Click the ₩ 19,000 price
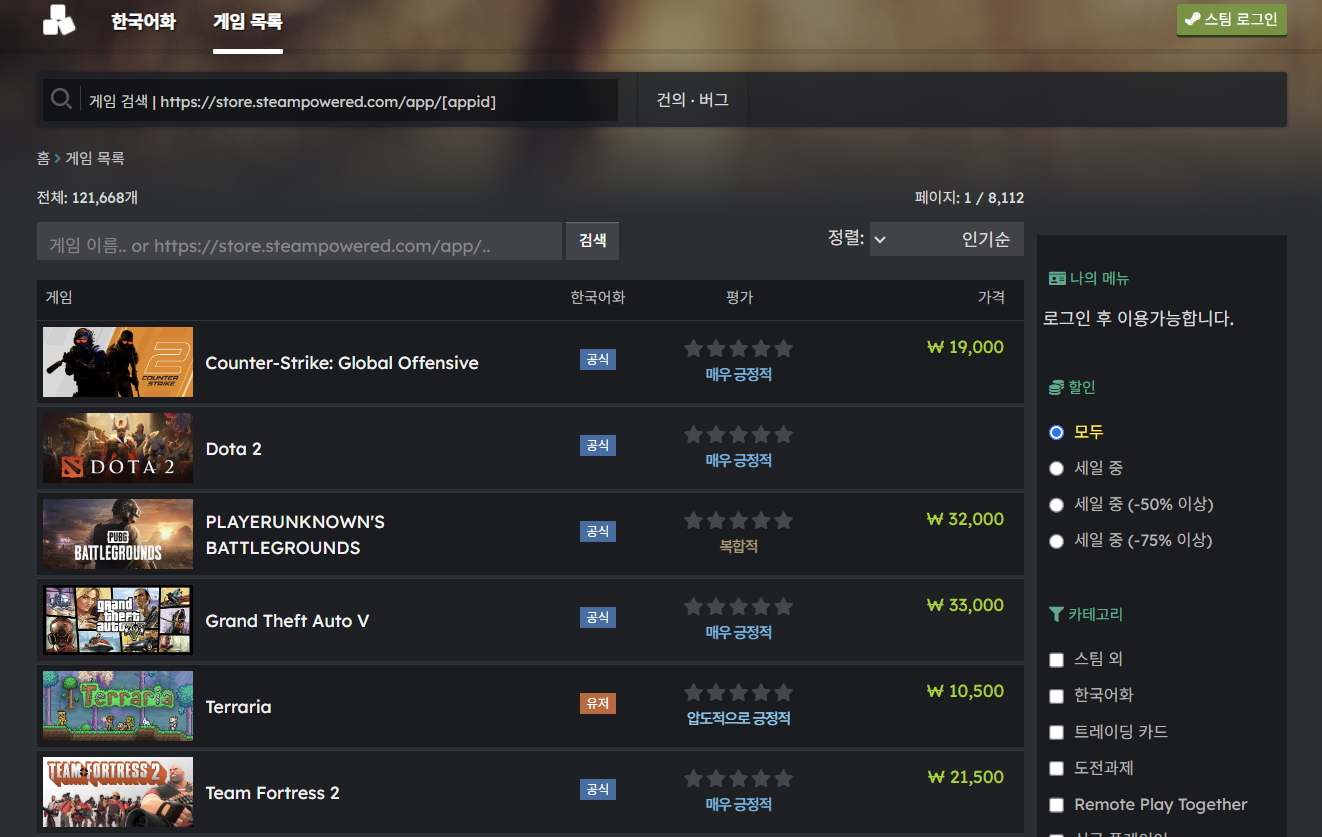Image resolution: width=1322 pixels, height=837 pixels. 965,347
